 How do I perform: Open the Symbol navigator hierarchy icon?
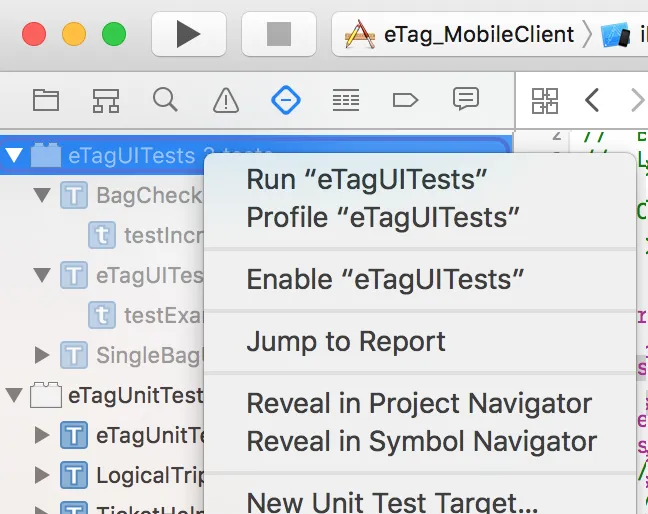(106, 100)
